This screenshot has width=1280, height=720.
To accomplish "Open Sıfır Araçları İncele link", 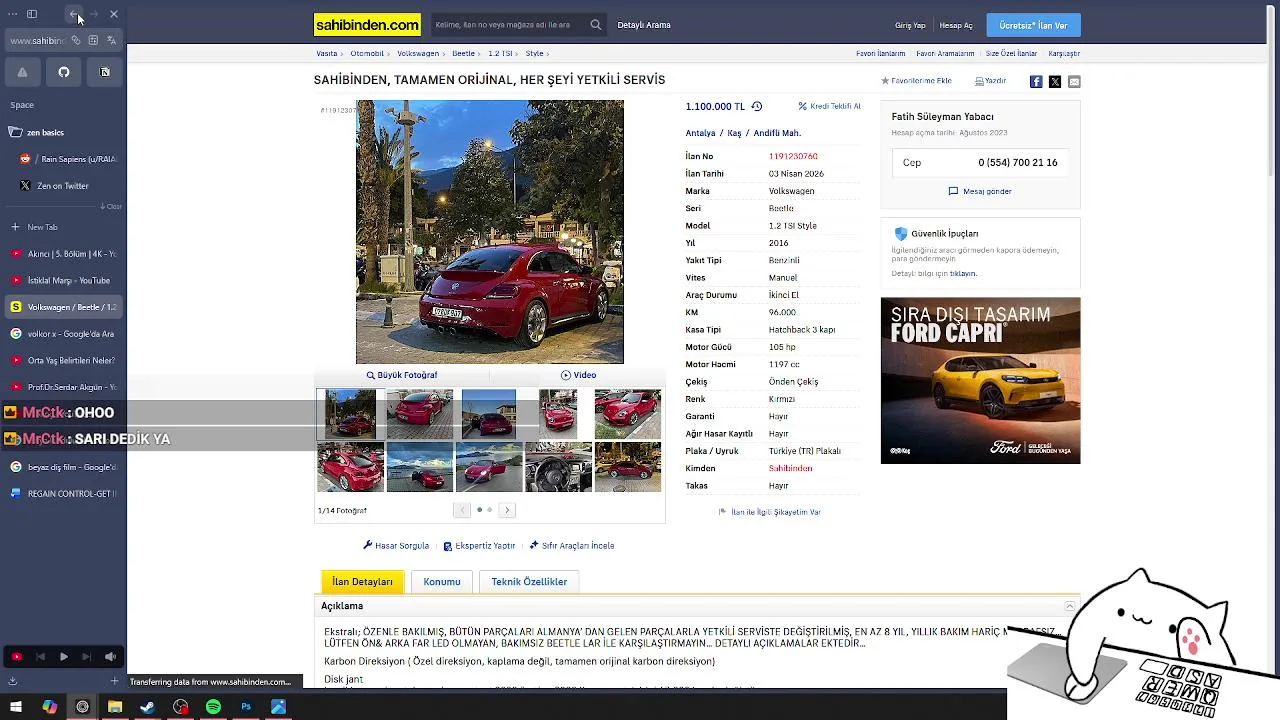I will point(572,546).
